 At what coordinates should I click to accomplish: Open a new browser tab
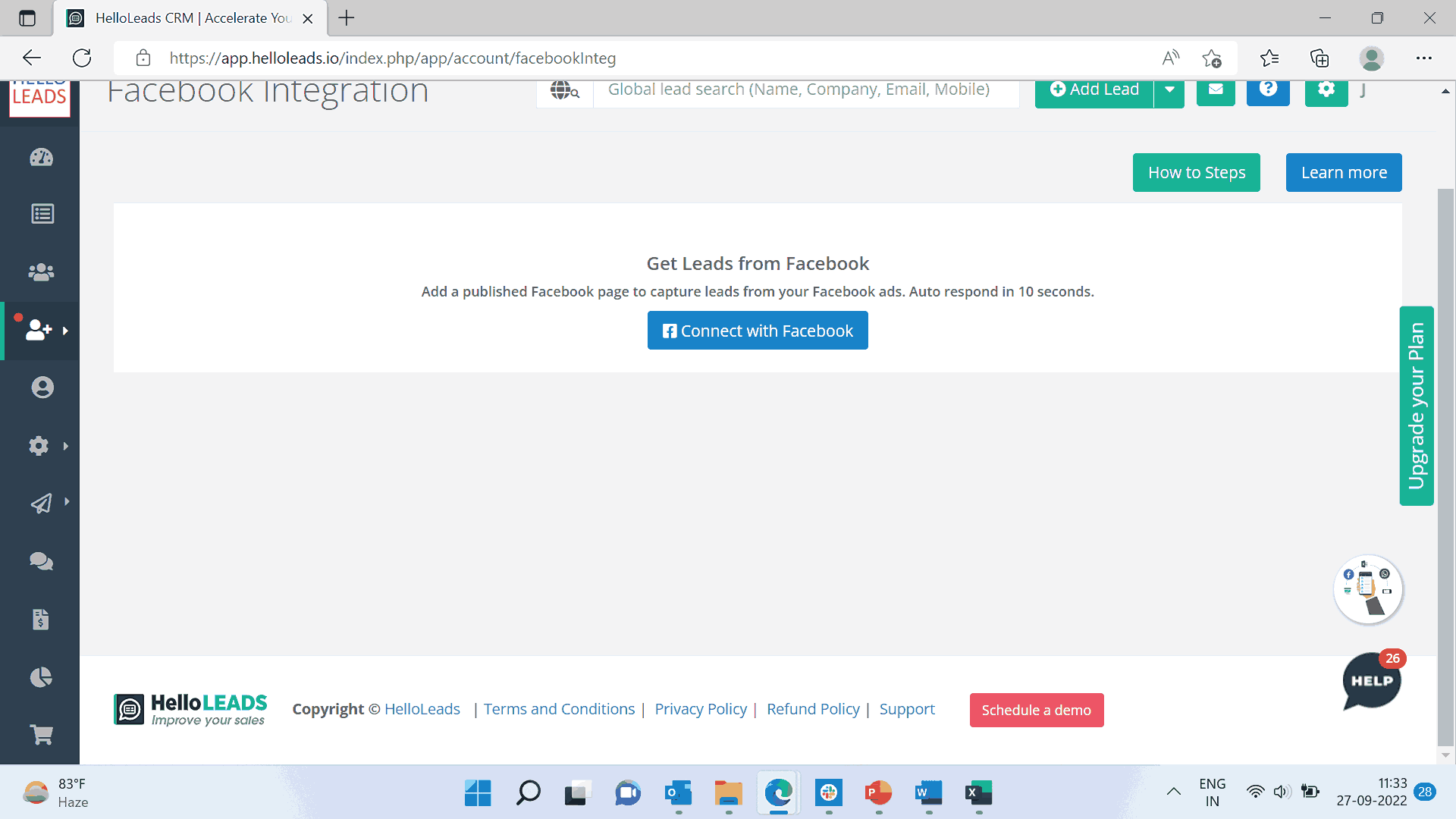pos(347,18)
